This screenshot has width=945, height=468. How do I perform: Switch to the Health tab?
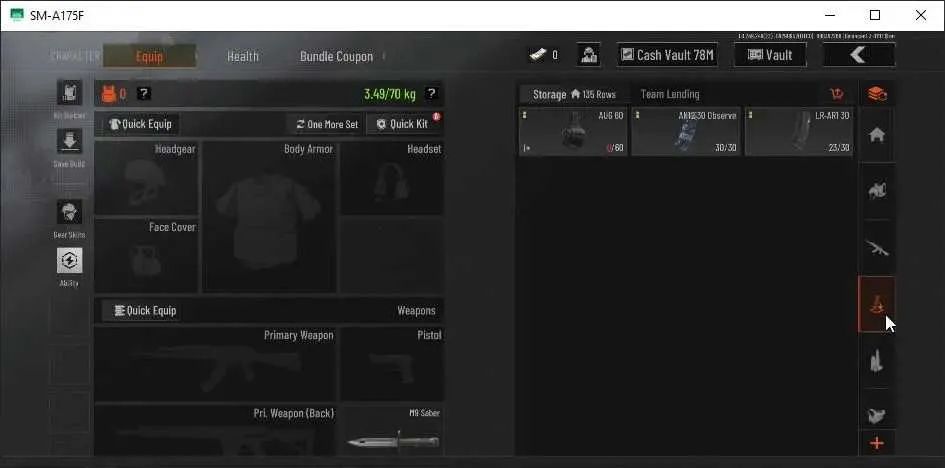coord(243,56)
